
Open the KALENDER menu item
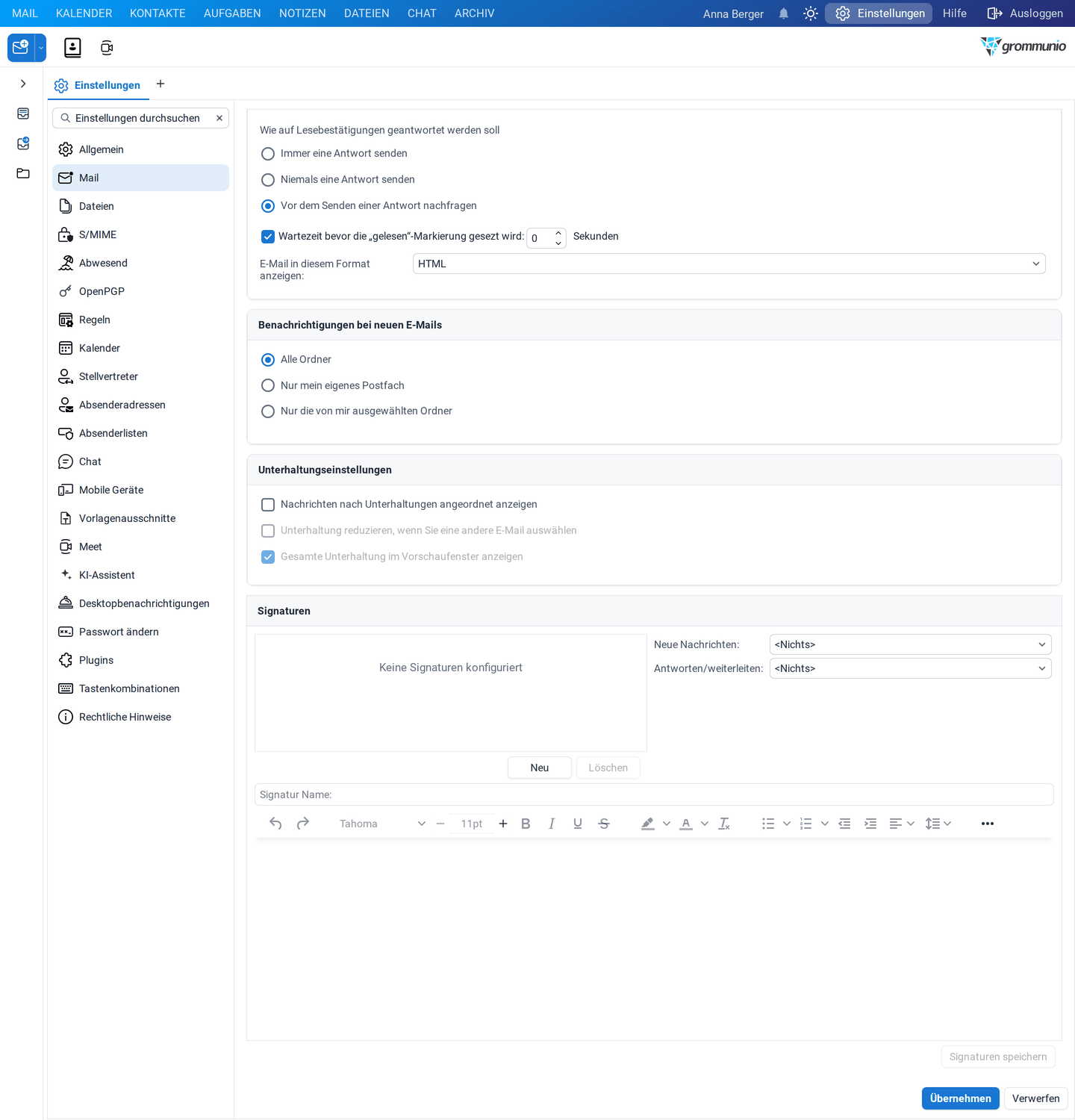84,13
